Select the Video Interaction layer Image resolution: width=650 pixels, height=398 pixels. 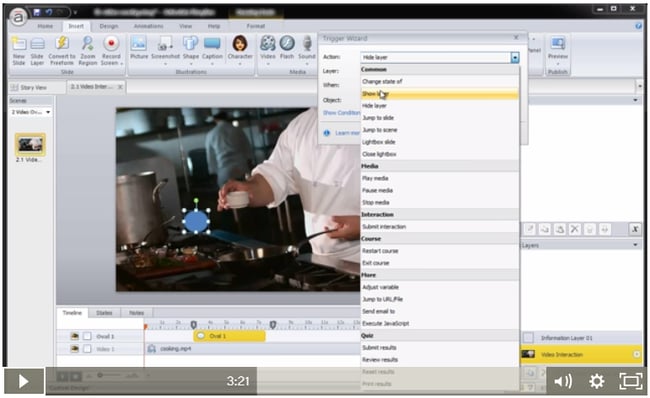click(x=580, y=354)
